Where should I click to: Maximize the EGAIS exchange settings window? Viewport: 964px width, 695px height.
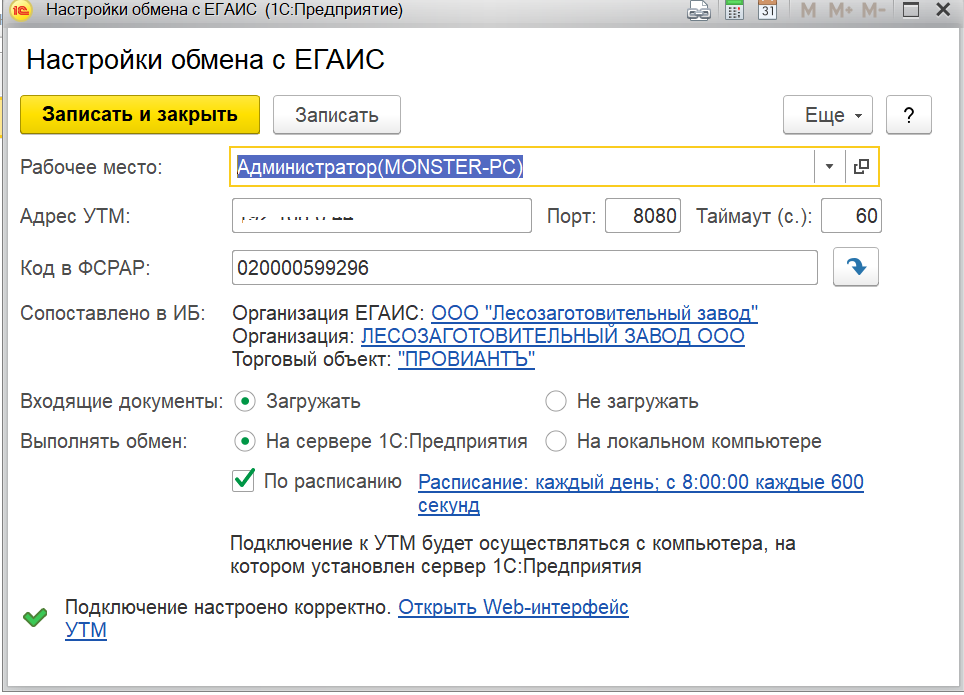911,10
